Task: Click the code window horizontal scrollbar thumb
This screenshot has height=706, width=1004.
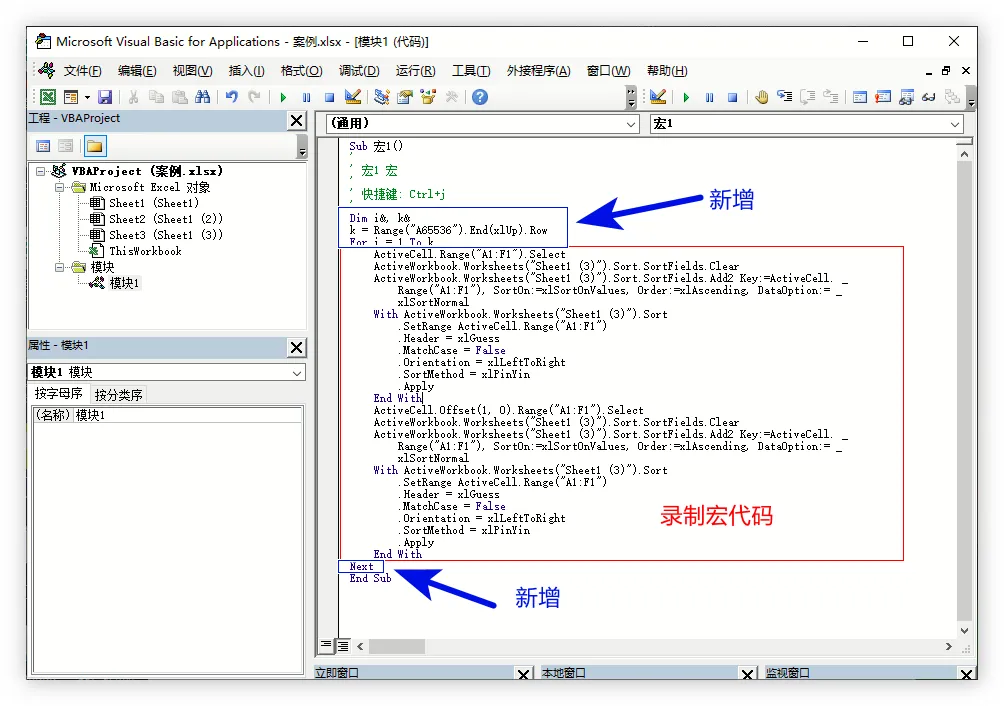Action: [397, 646]
